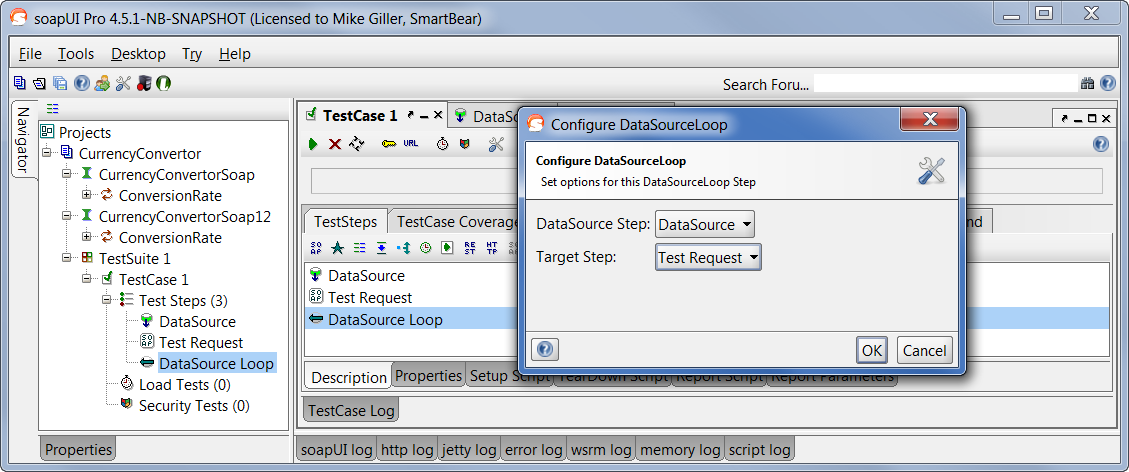1129x472 pixels.
Task: Open the Target Step dropdown
Action: point(708,257)
